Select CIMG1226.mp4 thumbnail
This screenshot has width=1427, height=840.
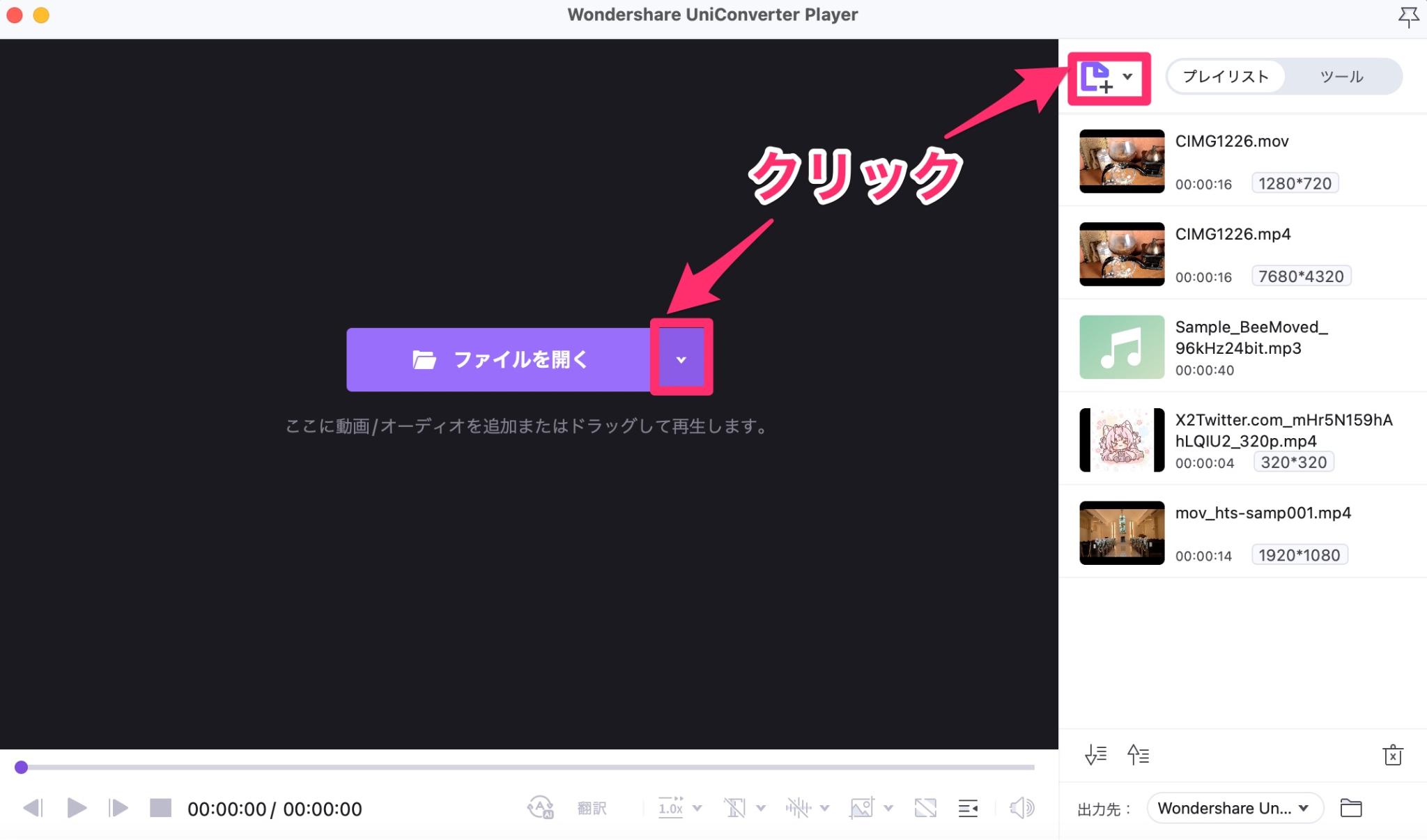(1122, 254)
